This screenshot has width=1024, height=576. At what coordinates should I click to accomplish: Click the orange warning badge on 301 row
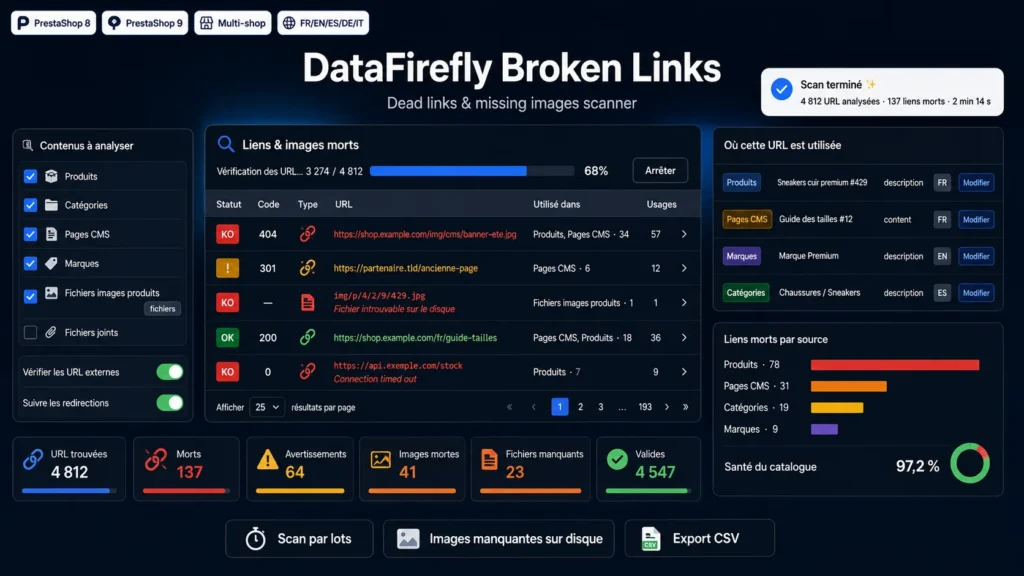(x=227, y=268)
